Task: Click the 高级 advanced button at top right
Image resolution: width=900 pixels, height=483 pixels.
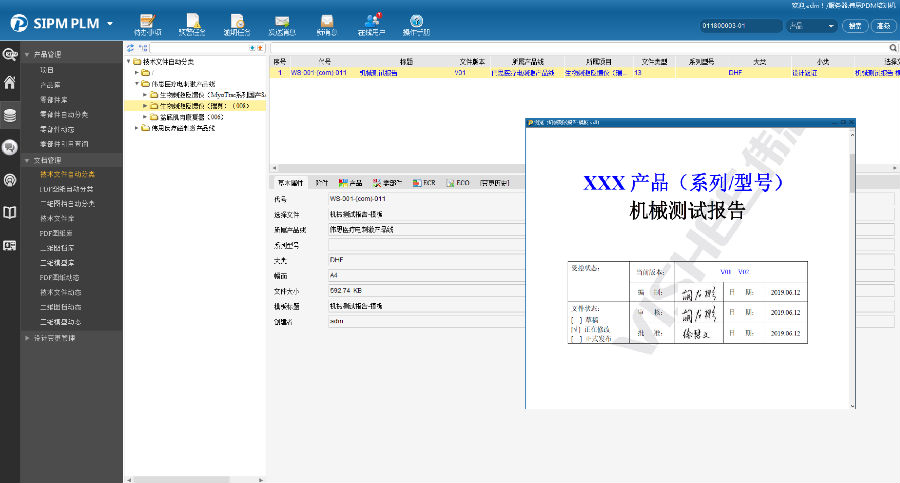Action: click(x=883, y=25)
